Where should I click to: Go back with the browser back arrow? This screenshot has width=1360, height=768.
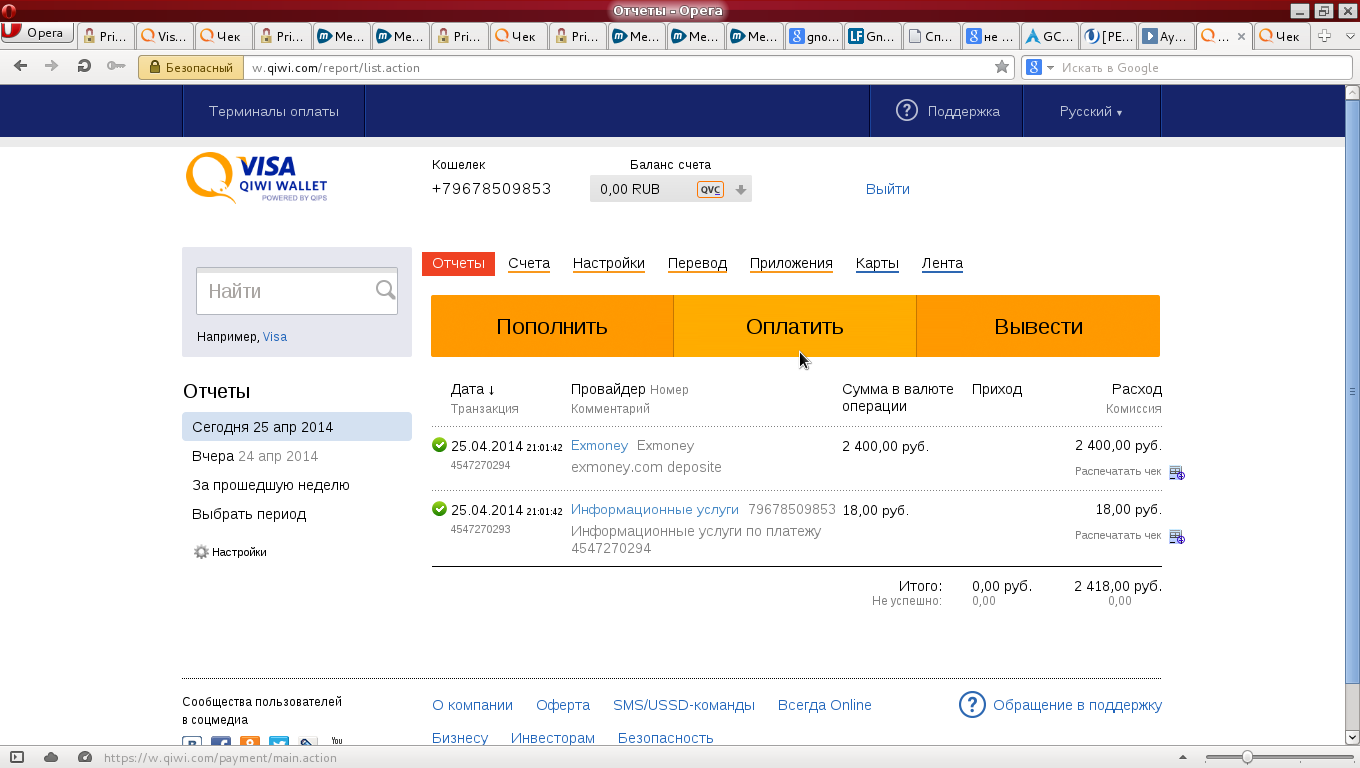click(21, 67)
